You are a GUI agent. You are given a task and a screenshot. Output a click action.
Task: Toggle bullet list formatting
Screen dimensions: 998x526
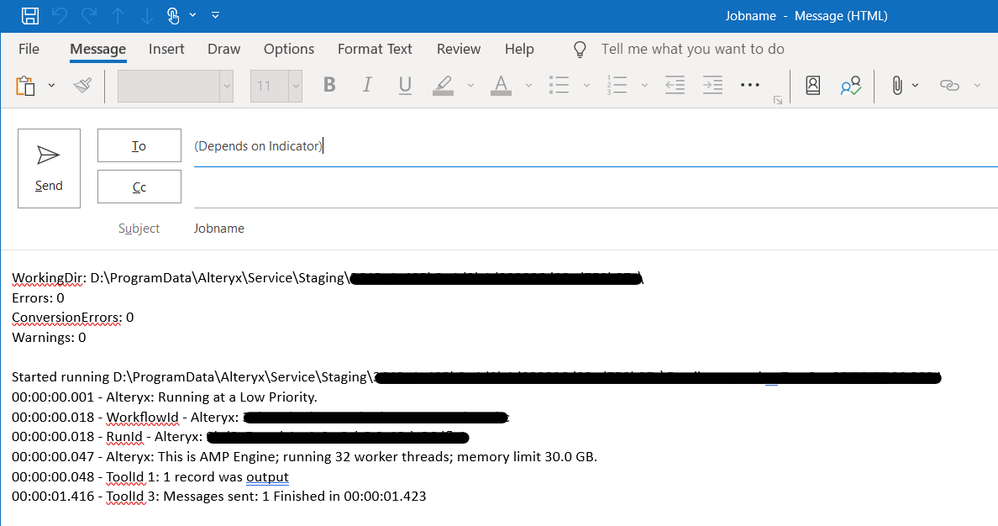[x=559, y=85]
